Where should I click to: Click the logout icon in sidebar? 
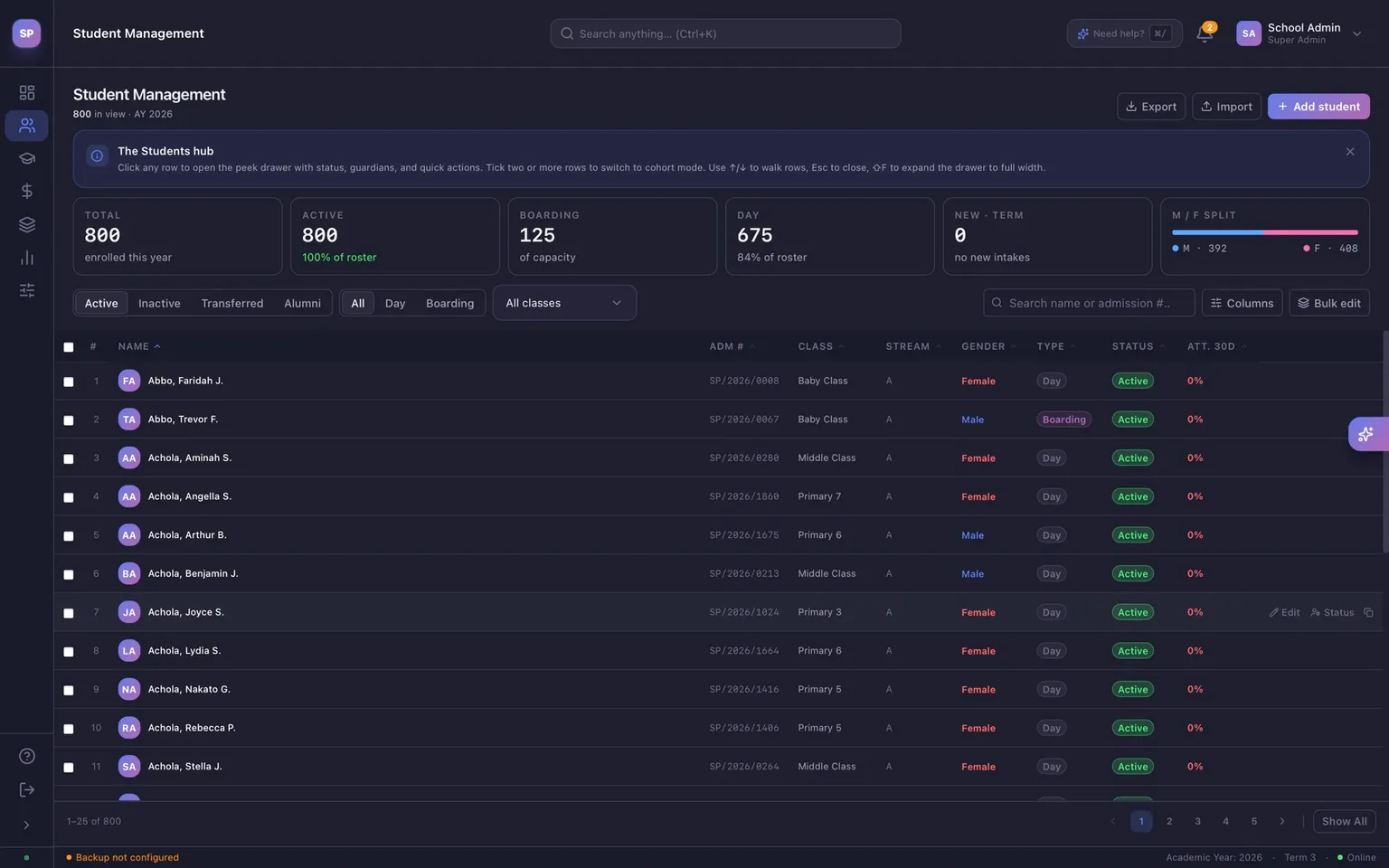[27, 790]
